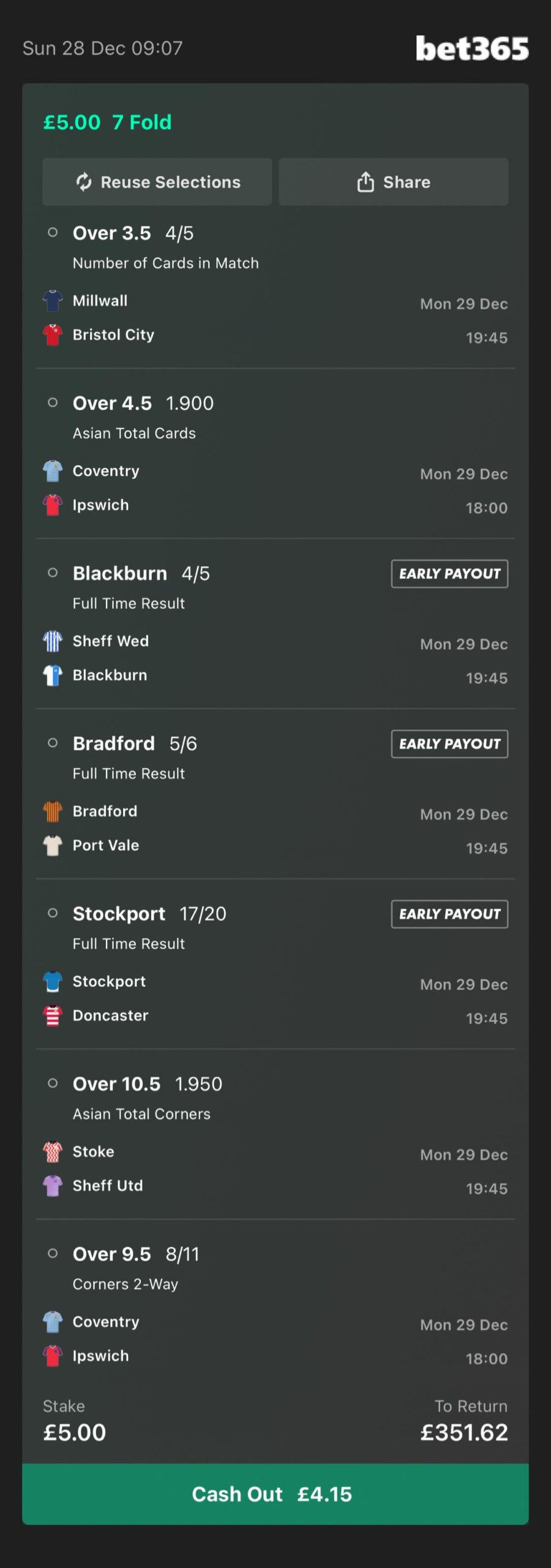Viewport: 551px width, 1568px height.
Task: Select the status circle beside Over 3.5
Action: pyautogui.click(x=53, y=232)
